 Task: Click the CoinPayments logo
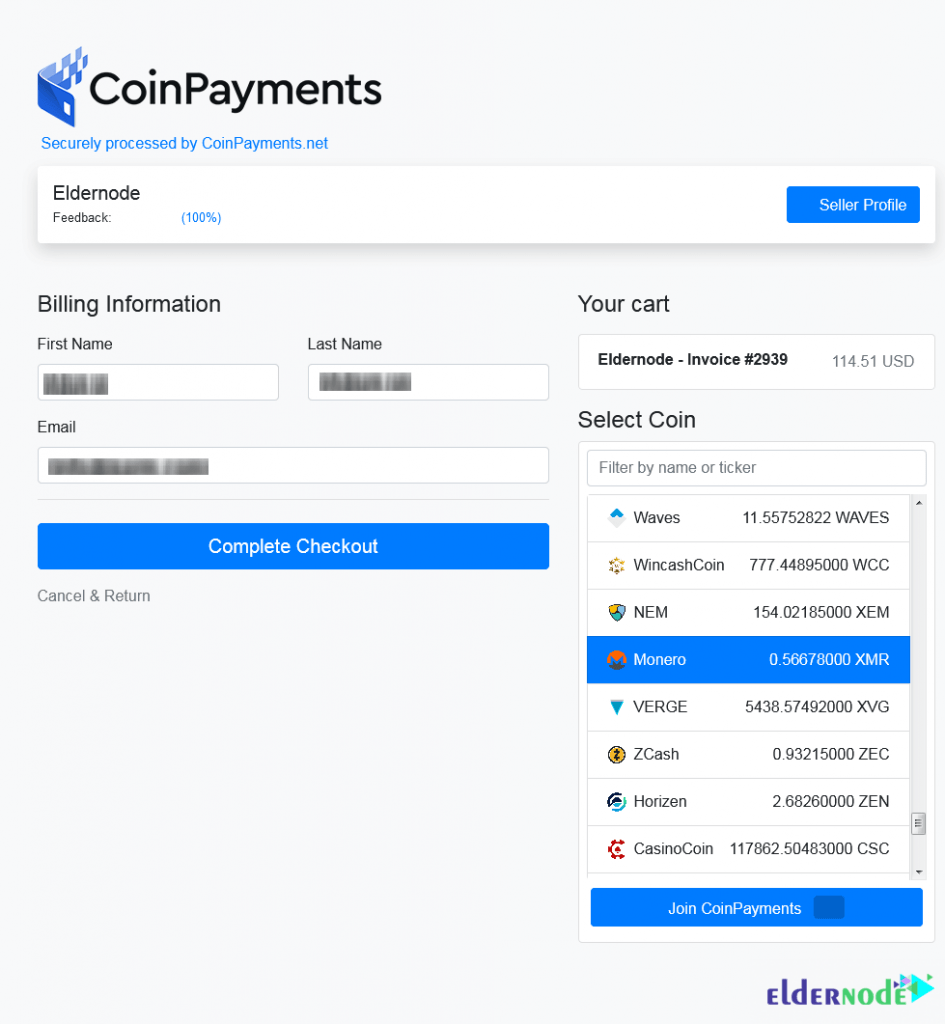point(210,88)
